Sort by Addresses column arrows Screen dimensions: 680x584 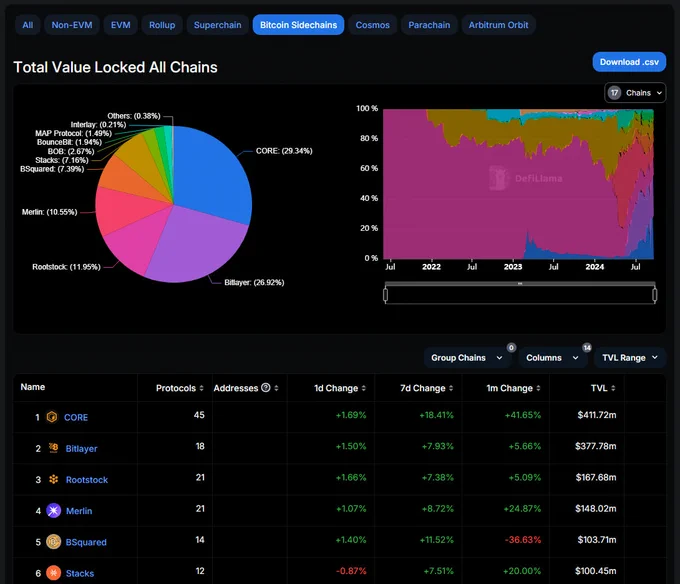pos(277,388)
